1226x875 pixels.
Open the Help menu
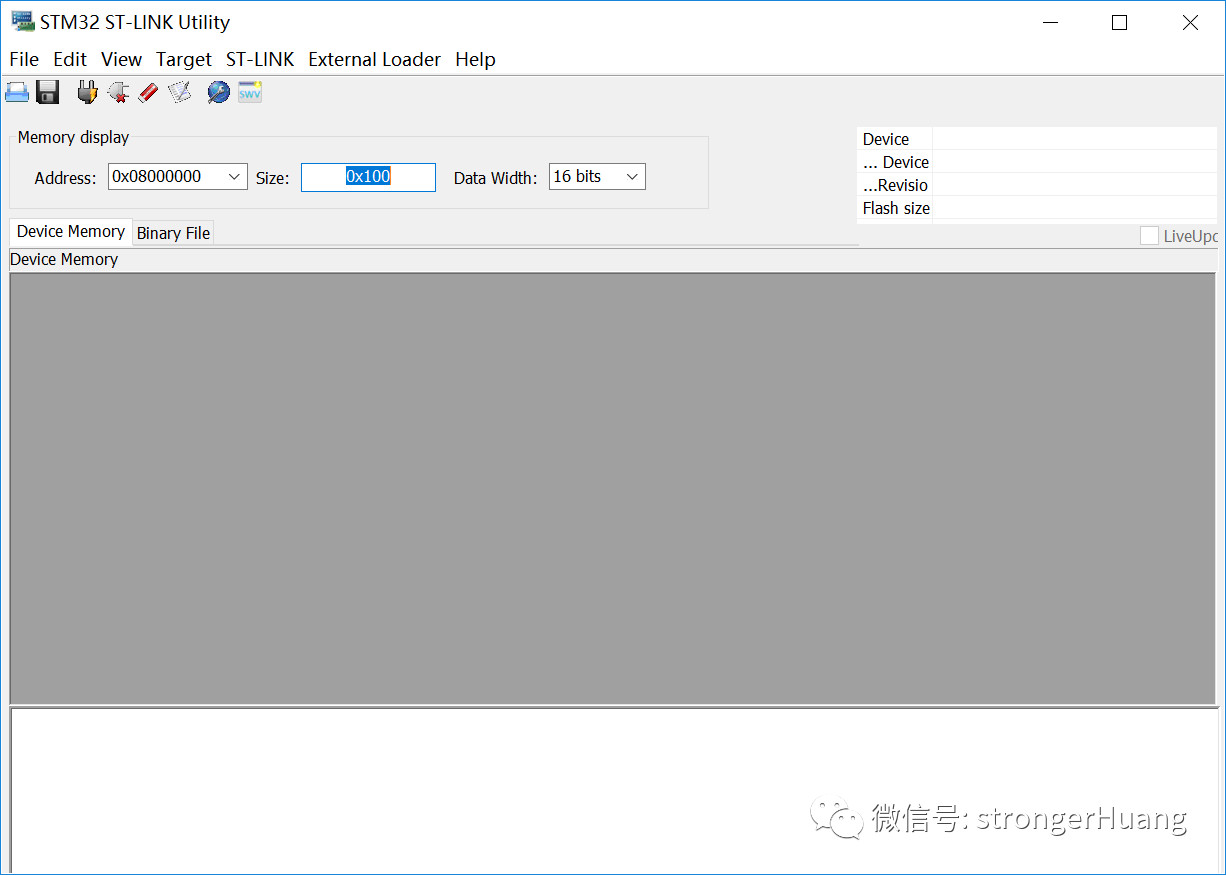475,59
